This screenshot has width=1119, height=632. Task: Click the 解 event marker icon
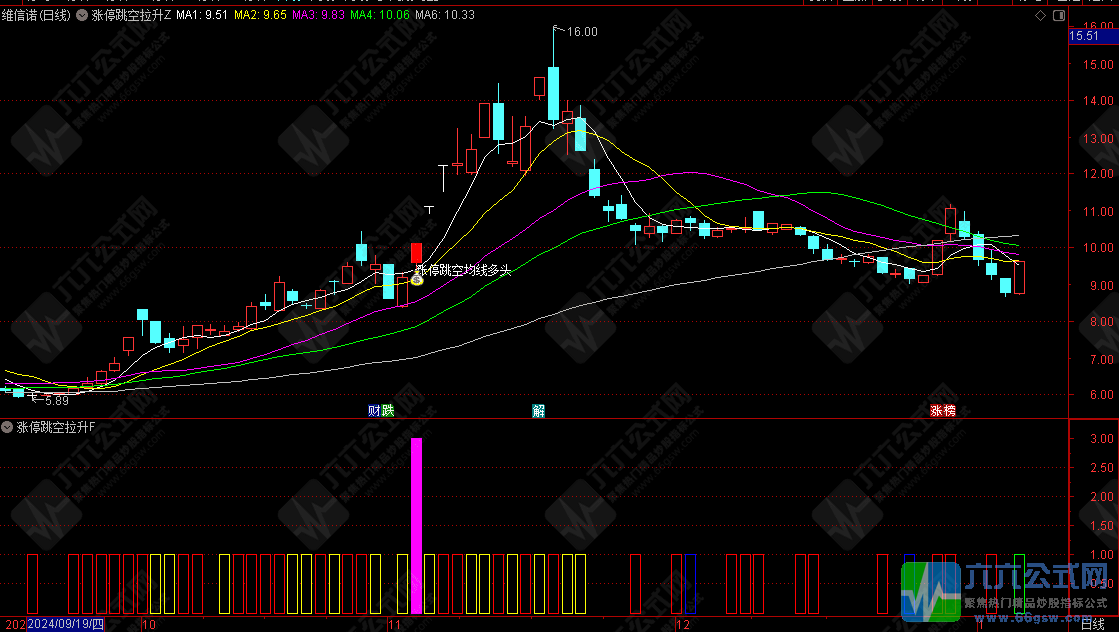(538, 410)
